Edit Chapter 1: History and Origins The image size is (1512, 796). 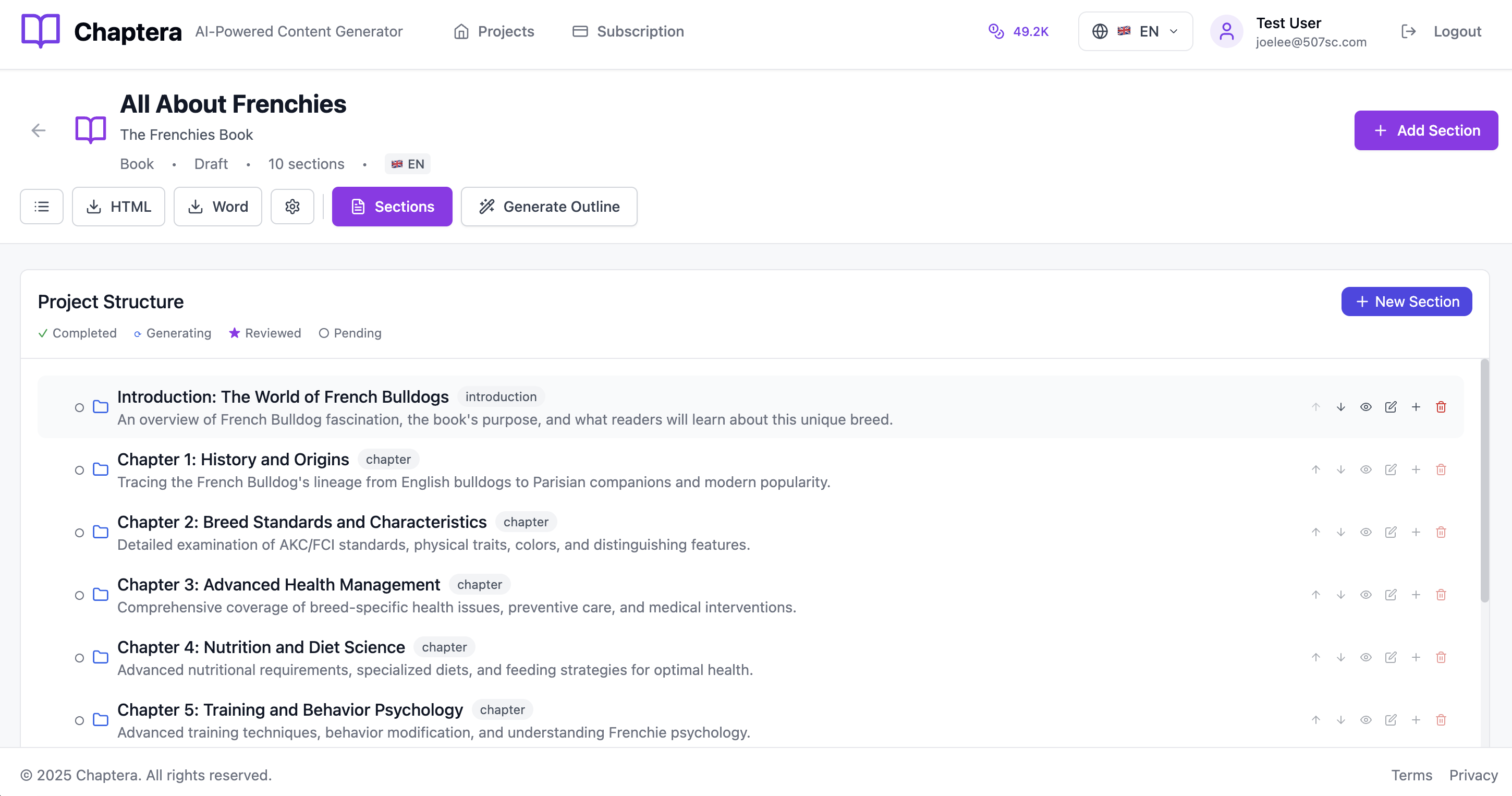click(1391, 469)
